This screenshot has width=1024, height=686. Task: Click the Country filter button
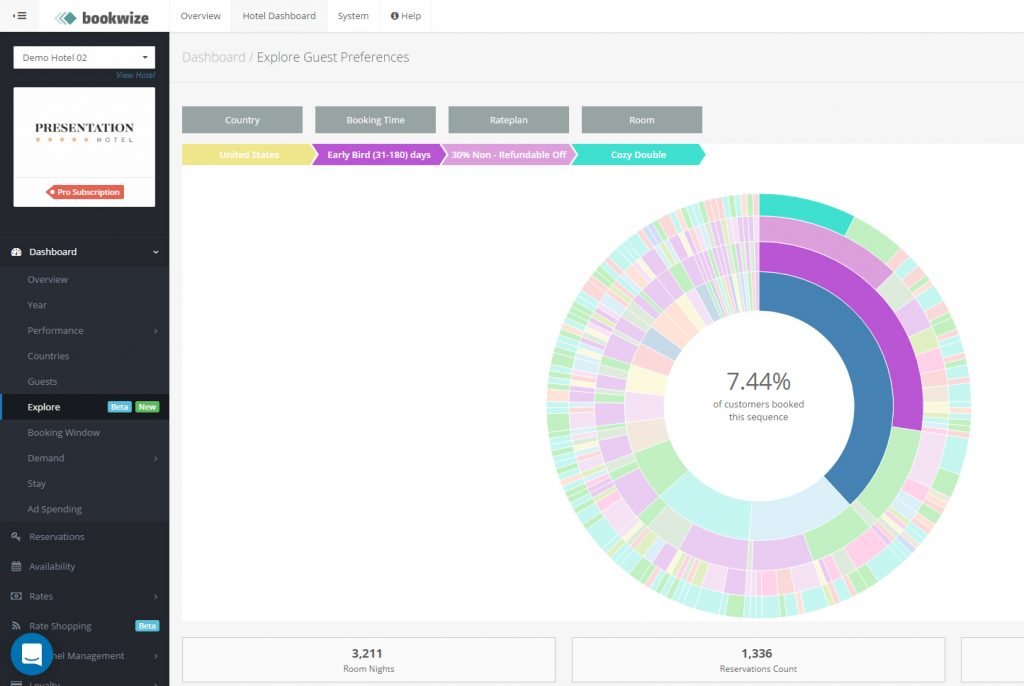(241, 119)
